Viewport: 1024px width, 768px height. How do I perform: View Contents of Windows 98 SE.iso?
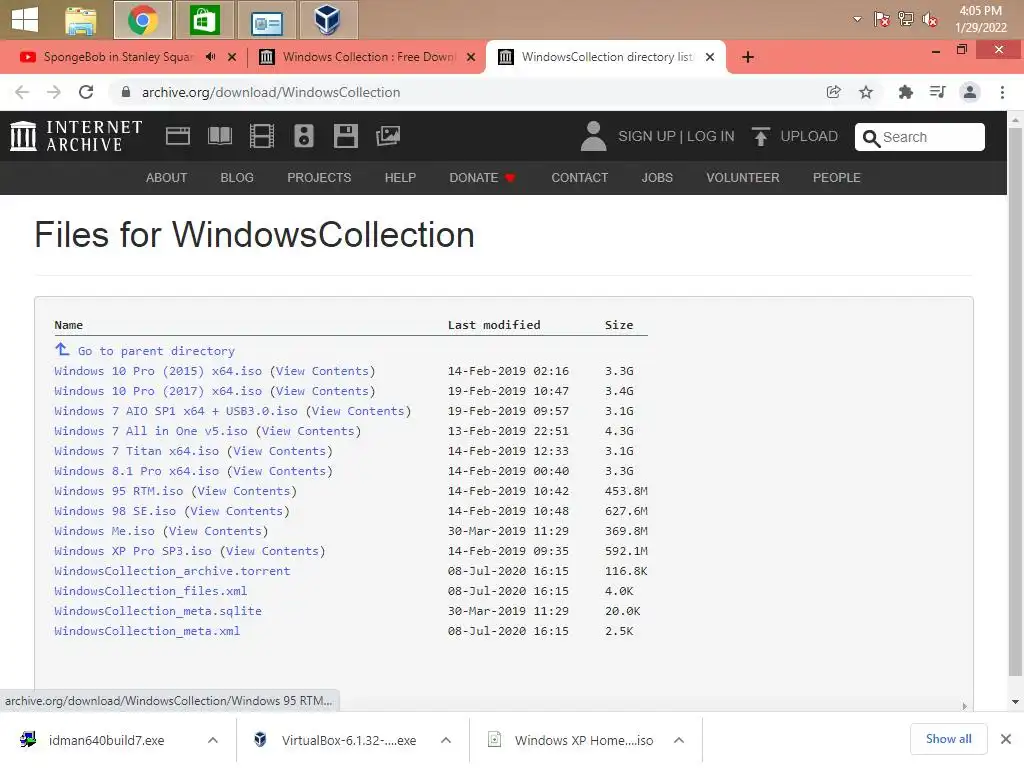point(236,511)
